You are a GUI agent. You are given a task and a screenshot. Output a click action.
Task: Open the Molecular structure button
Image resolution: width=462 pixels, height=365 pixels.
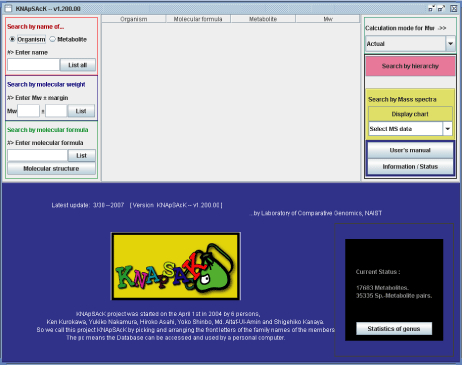click(51, 169)
